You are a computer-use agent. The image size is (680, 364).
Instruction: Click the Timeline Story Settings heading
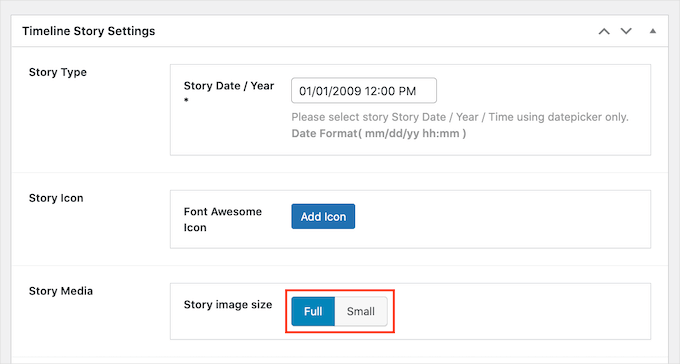click(88, 31)
